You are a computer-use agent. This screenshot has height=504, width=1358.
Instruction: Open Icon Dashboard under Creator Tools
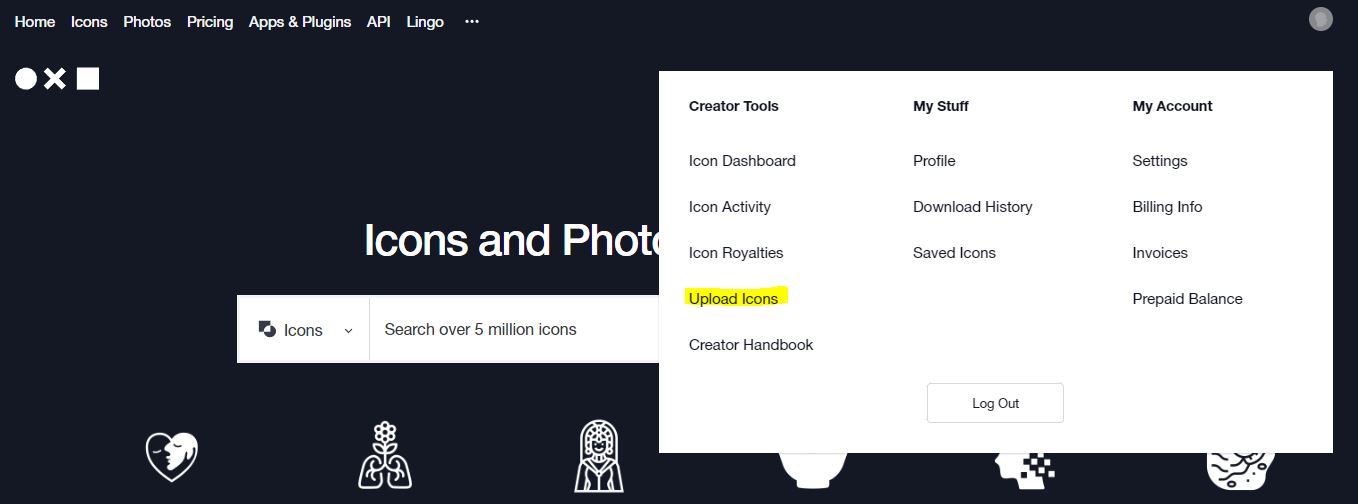742,161
